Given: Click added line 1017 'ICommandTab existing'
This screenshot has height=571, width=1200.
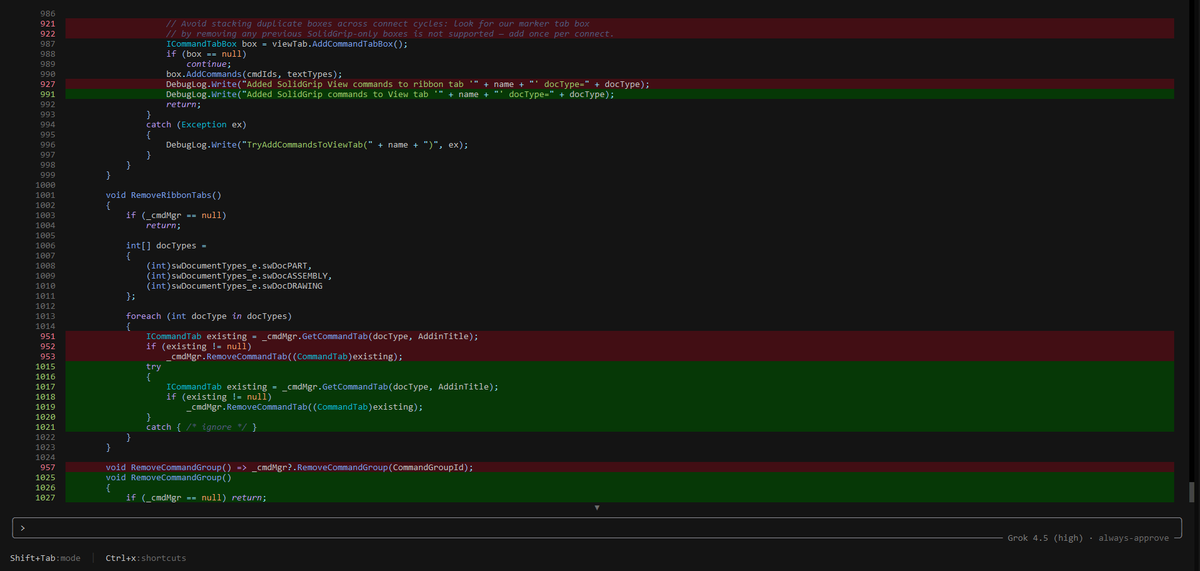Looking at the screenshot, I should coord(332,387).
